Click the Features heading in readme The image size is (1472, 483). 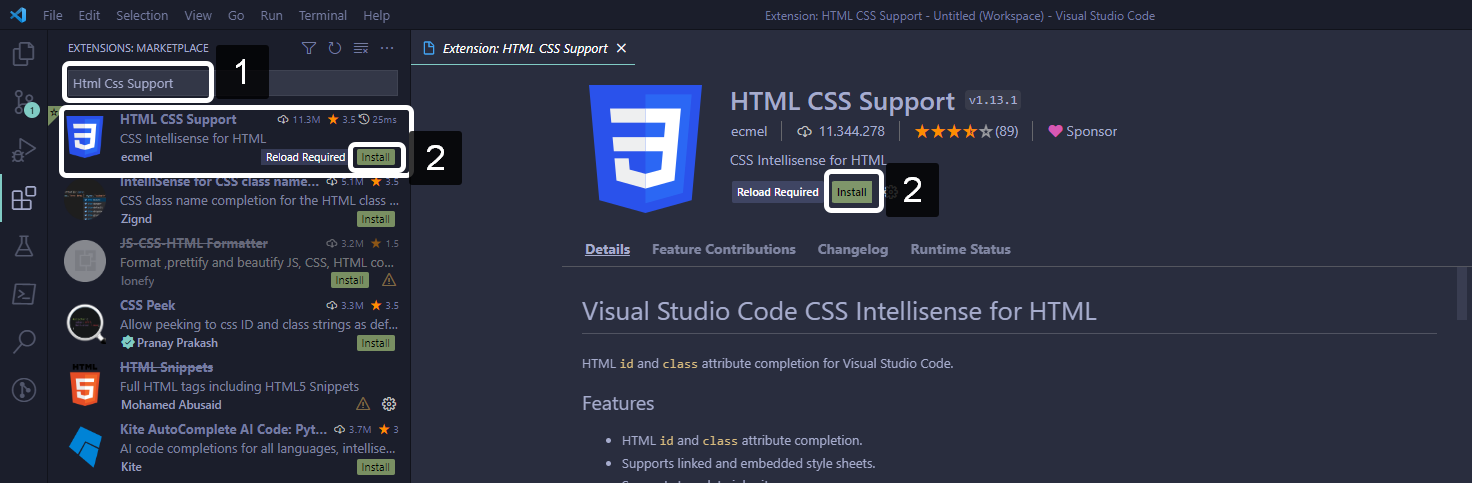618,403
